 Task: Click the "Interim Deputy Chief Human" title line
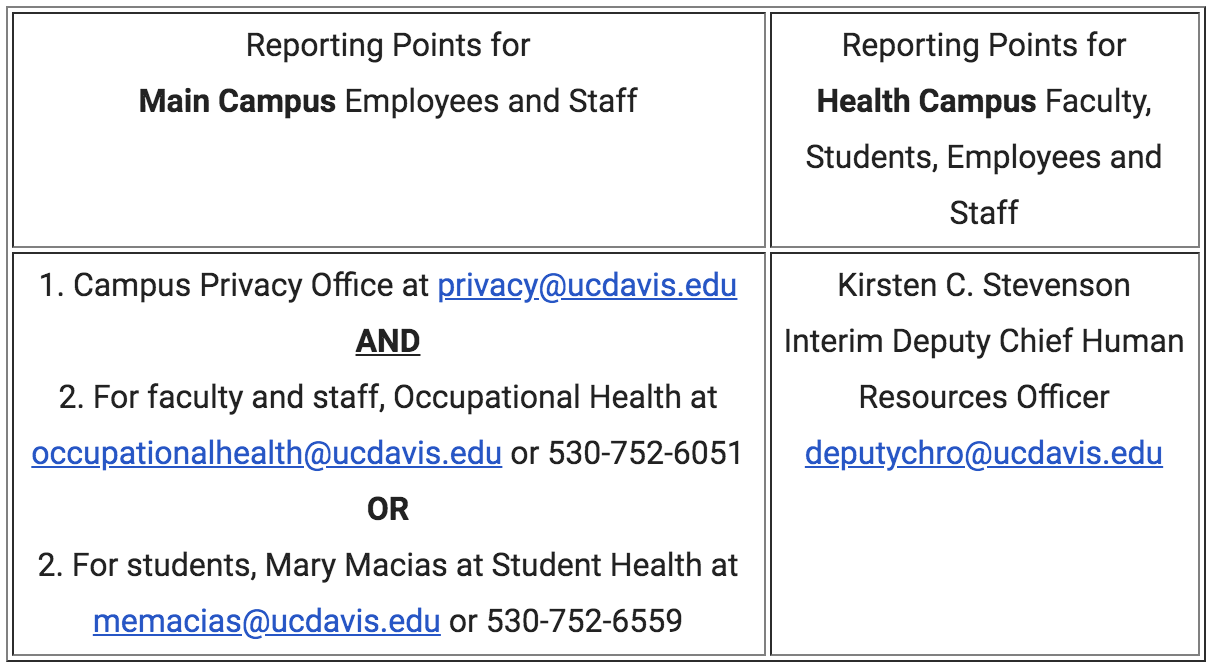point(984,342)
